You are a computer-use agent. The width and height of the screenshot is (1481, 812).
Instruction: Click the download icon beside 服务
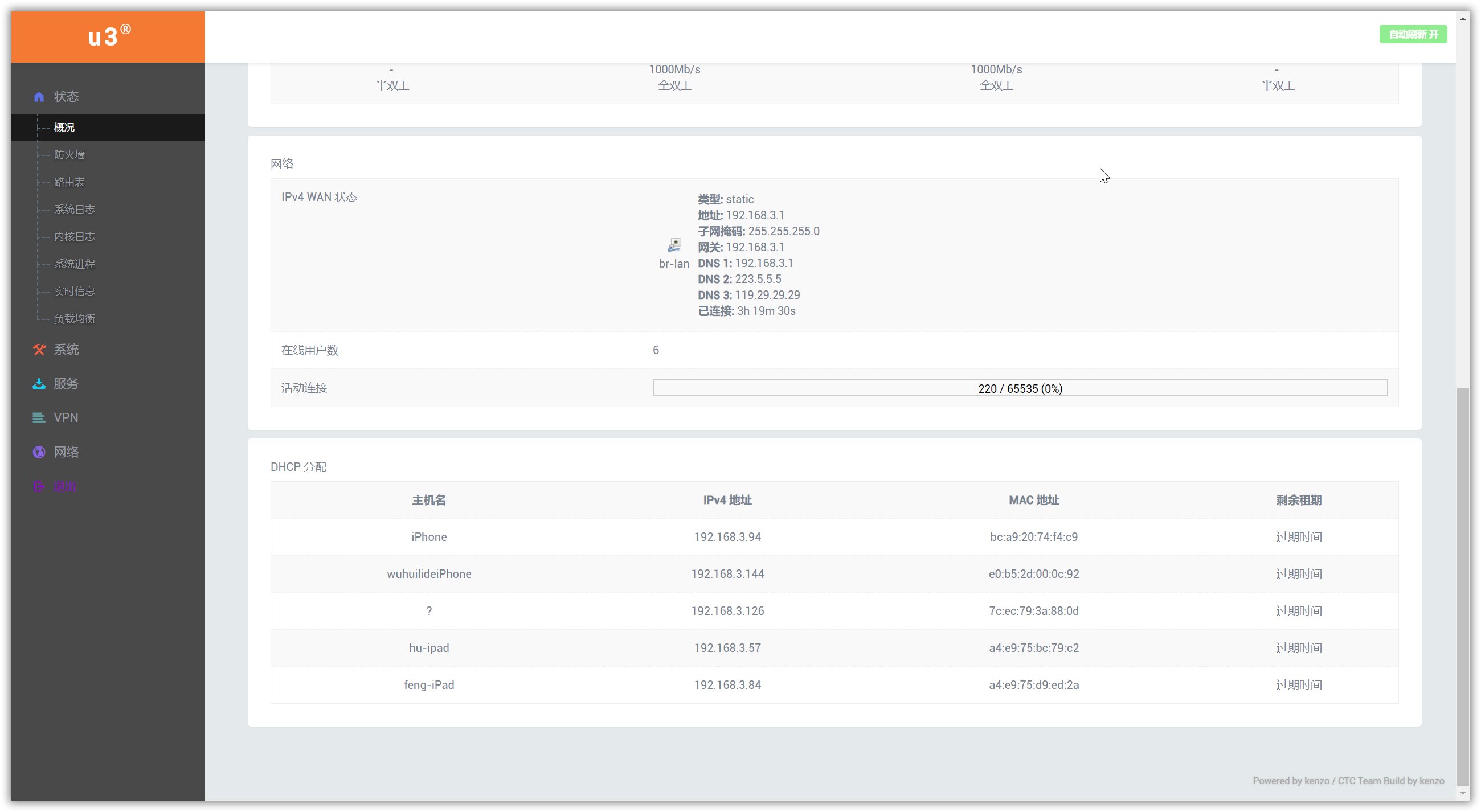pyautogui.click(x=39, y=384)
